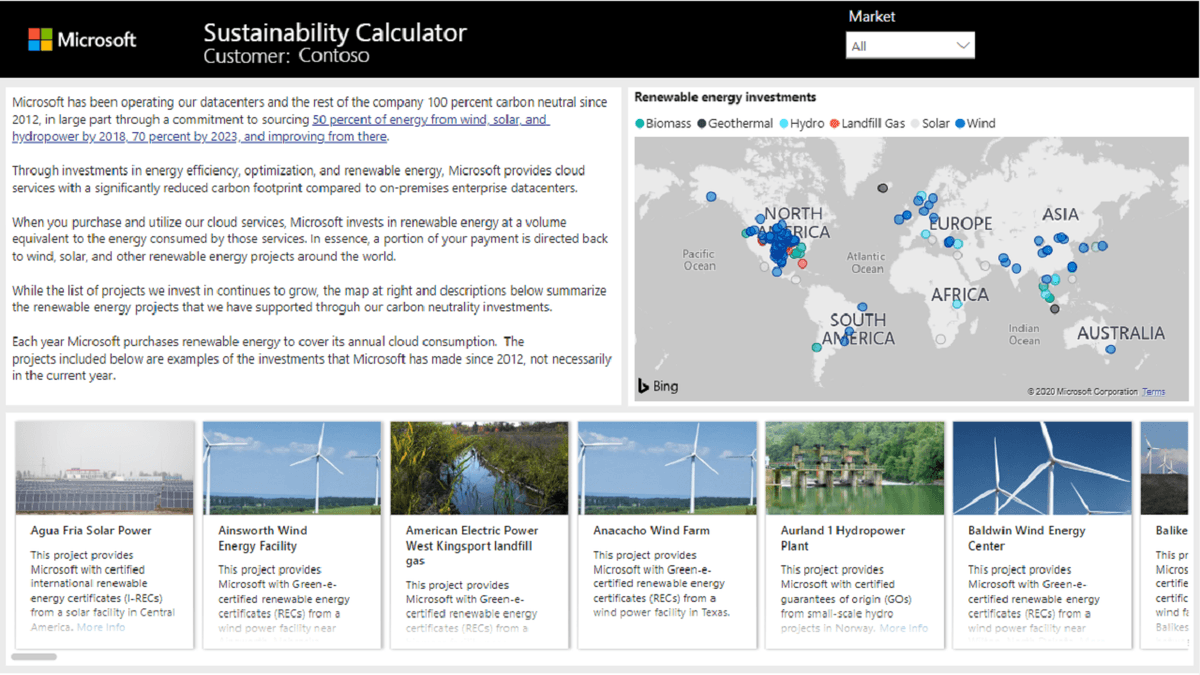
Task: Select the Wind legend dot
Action: click(x=960, y=124)
